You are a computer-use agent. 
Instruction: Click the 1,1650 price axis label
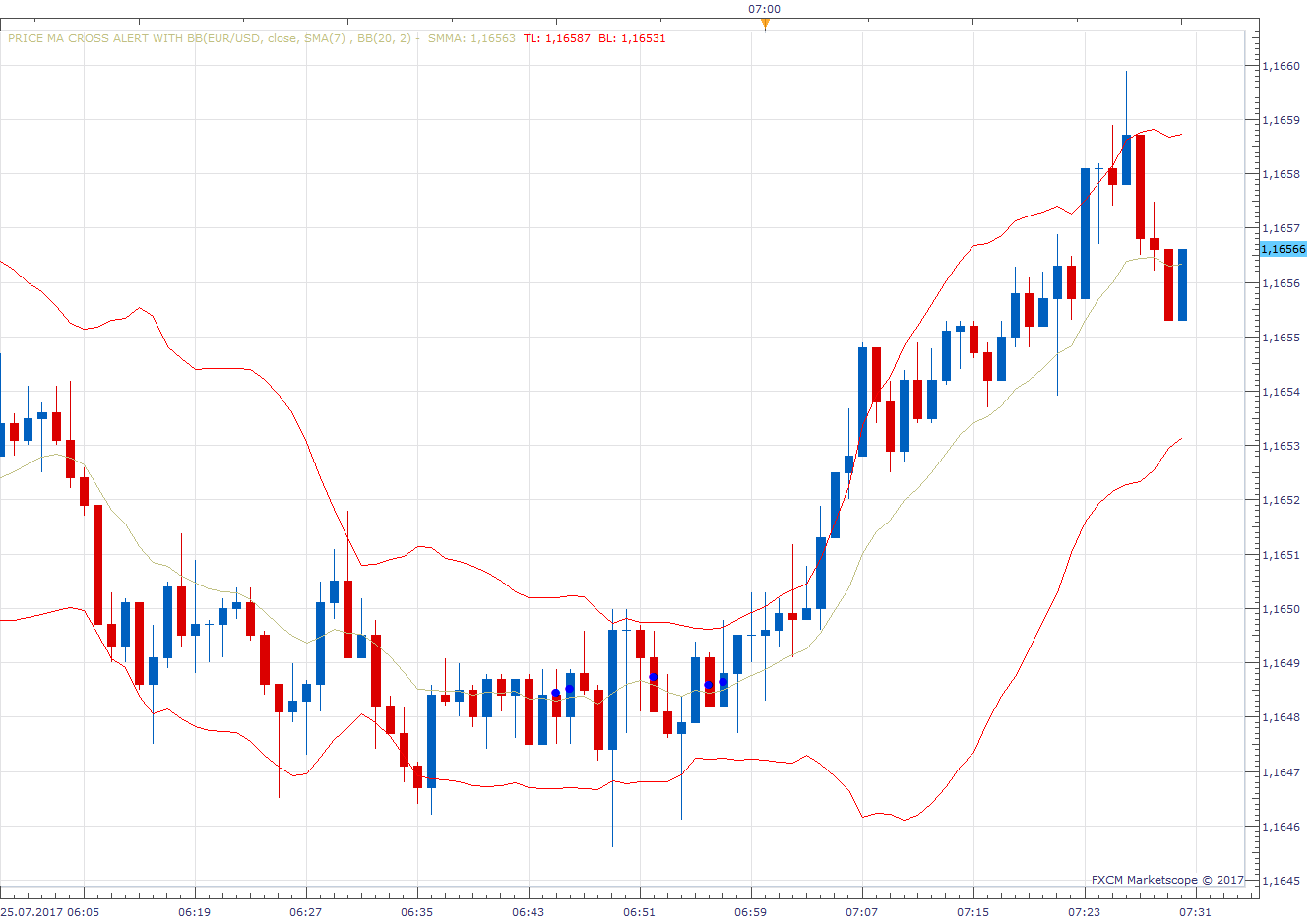coord(1281,609)
